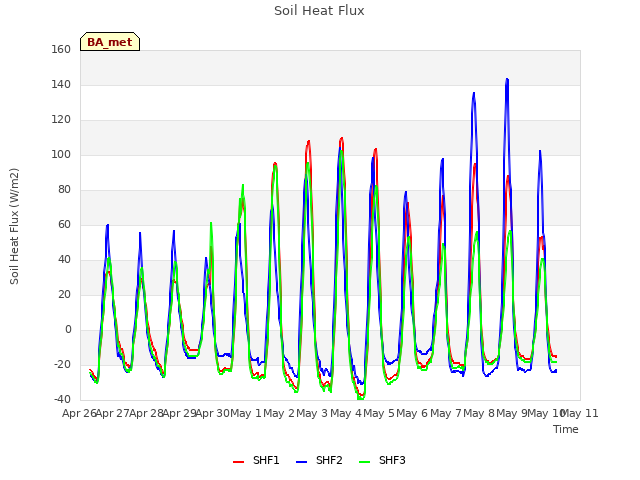Toggle the SHF3 series in the legend
The width and height of the screenshot is (640, 480).
382,460
